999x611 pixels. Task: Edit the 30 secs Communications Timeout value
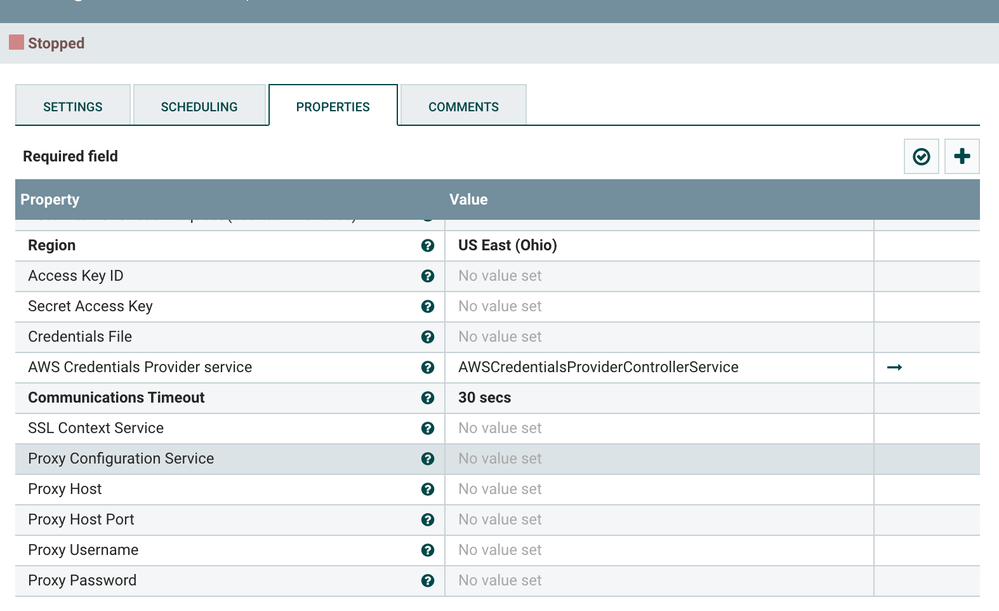659,398
